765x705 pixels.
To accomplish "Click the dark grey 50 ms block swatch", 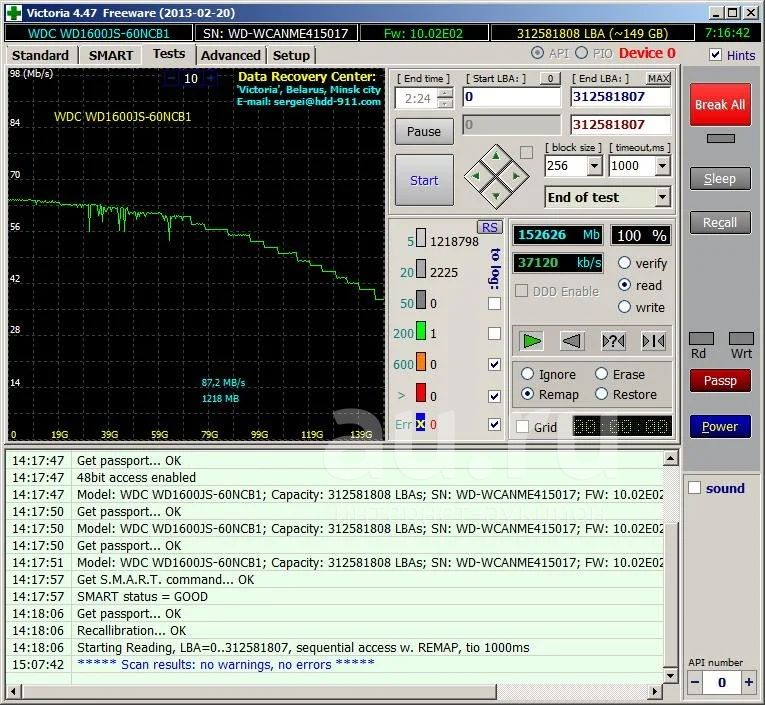I will coord(421,300).
